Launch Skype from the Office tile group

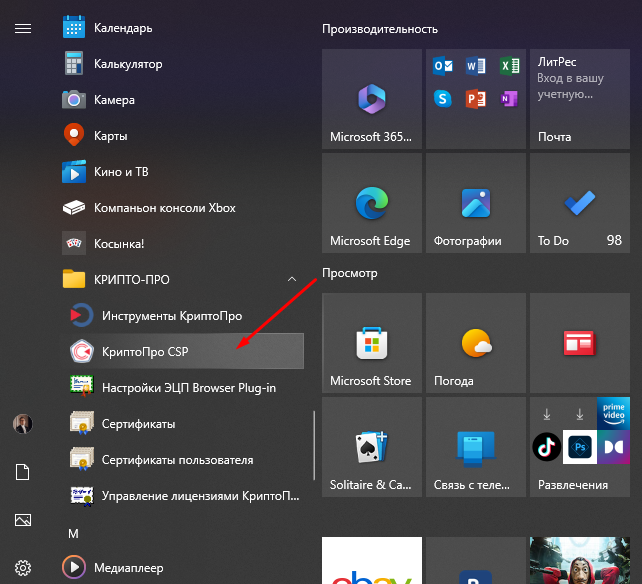tap(443, 99)
